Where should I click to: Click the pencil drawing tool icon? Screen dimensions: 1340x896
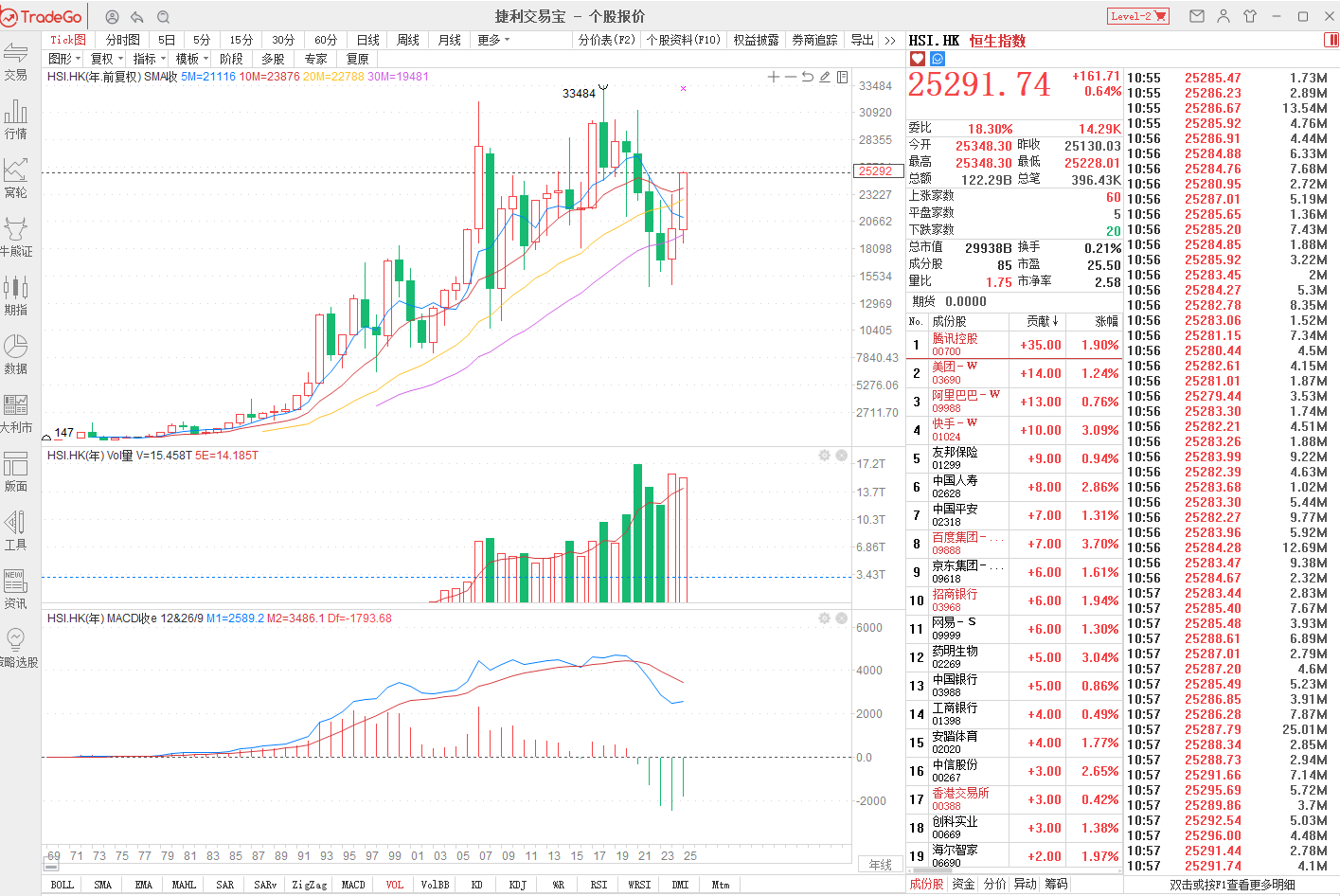pyautogui.click(x=825, y=77)
